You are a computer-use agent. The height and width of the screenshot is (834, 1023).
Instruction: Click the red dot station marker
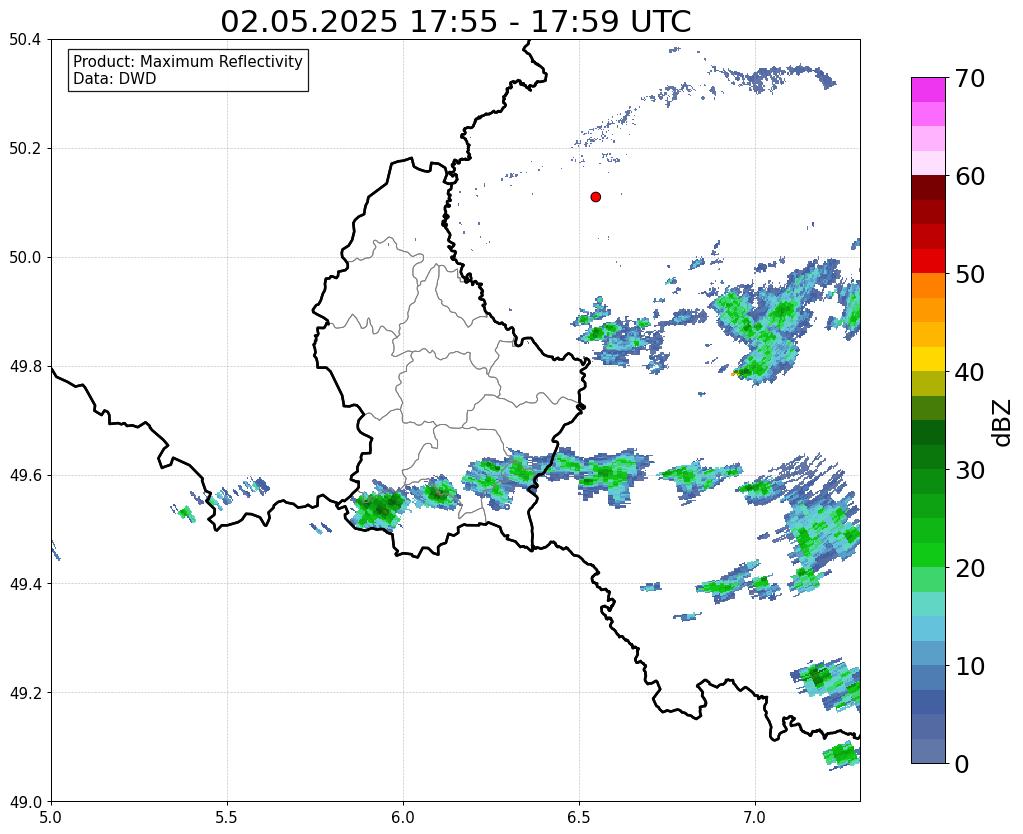pyautogui.click(x=595, y=197)
